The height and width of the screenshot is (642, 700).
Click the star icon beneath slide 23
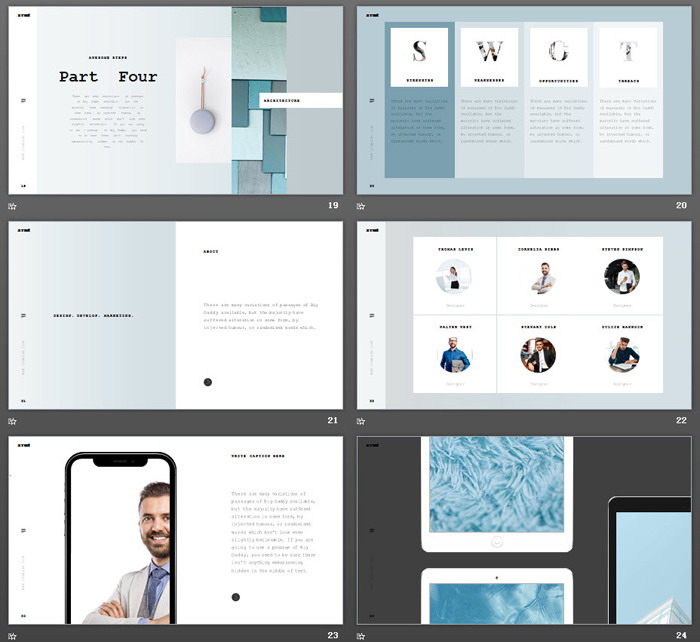pos(13,635)
